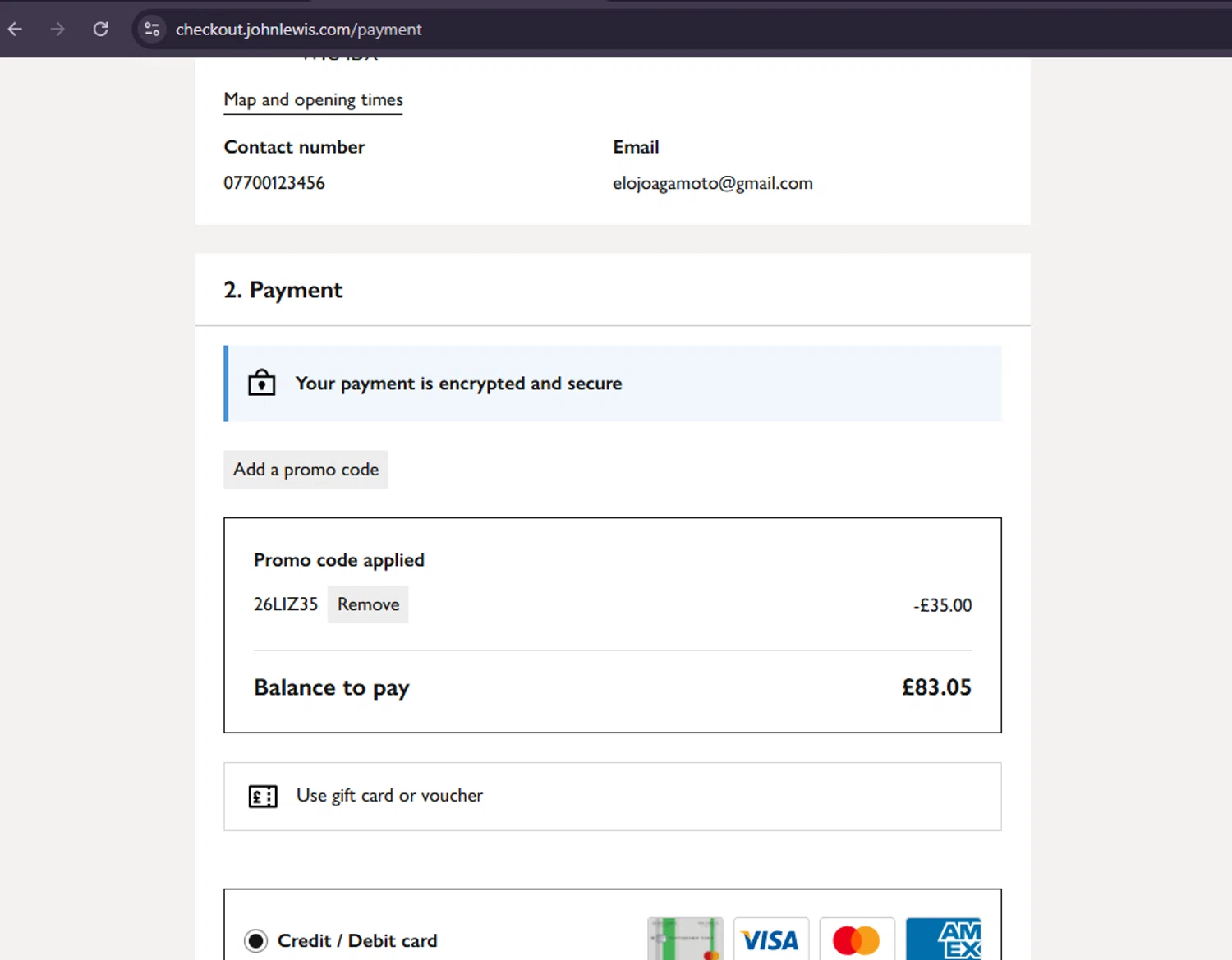Click the Credit / Debit card label

point(357,940)
